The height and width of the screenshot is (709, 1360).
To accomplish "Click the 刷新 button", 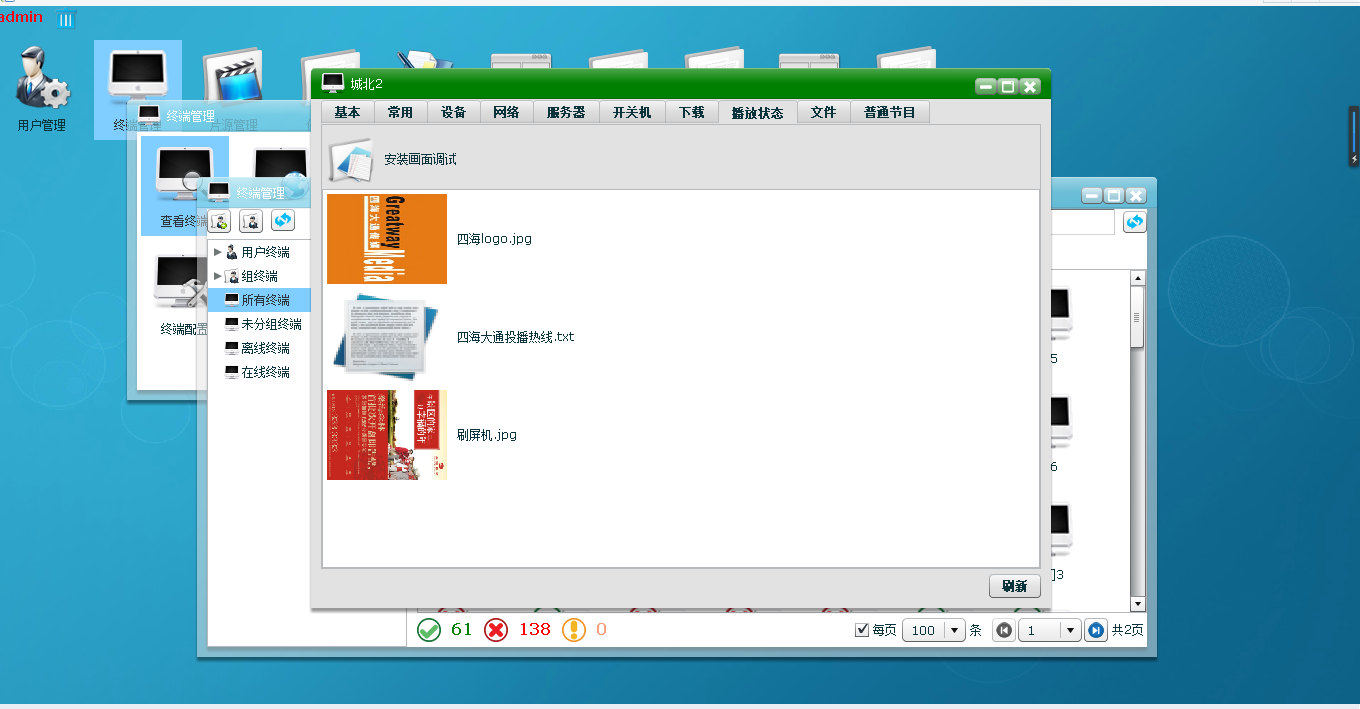I will point(1014,586).
